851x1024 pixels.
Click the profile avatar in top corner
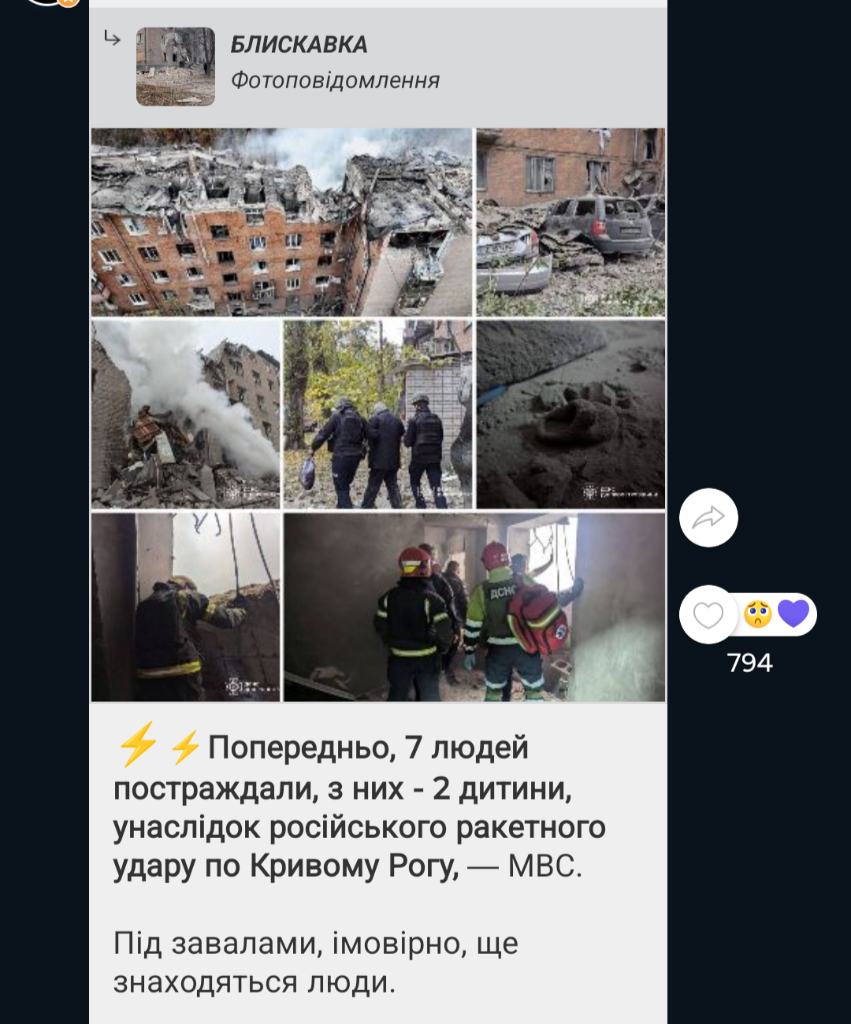point(52,3)
